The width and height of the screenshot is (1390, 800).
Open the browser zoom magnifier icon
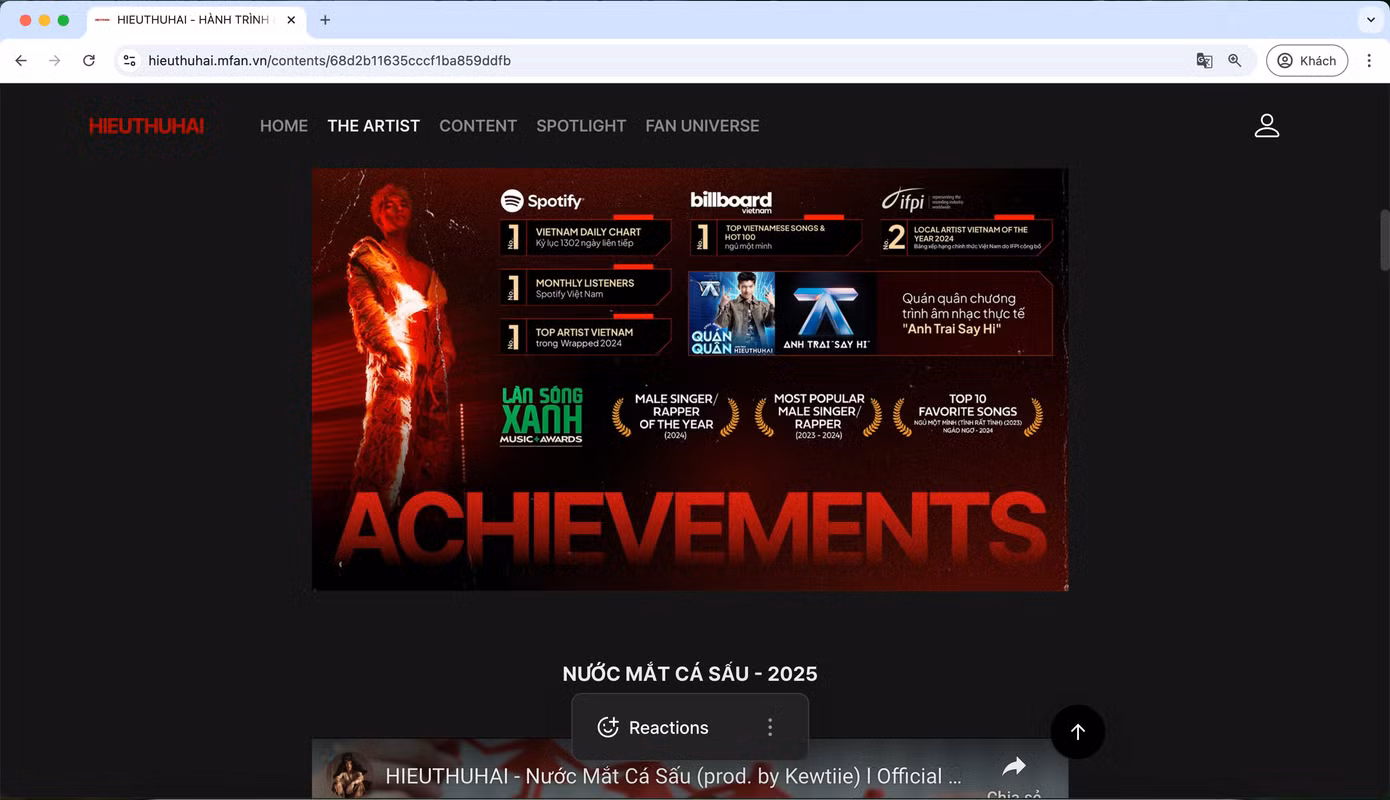[1235, 61]
